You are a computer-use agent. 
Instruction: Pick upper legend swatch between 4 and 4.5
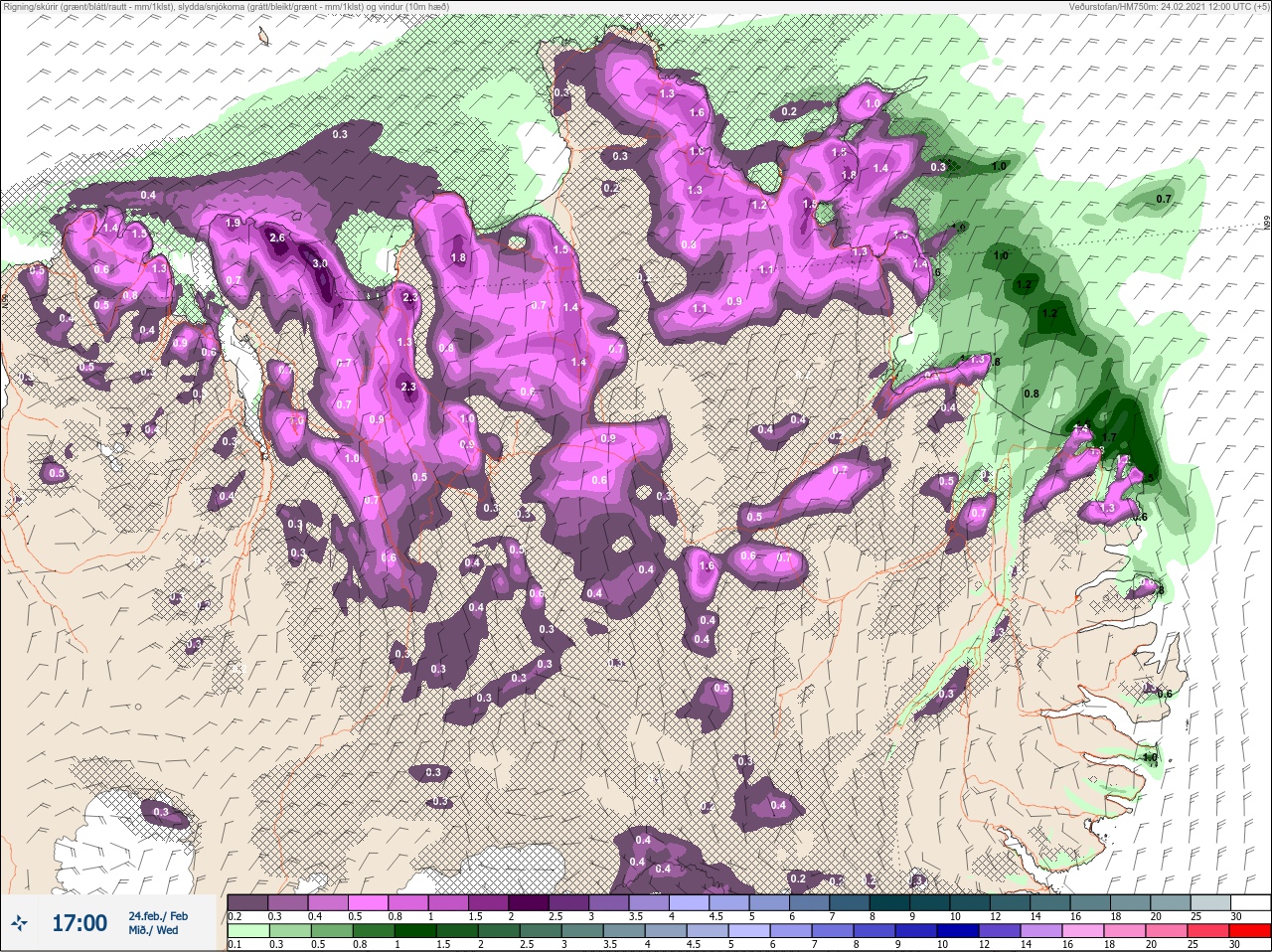[x=690, y=902]
